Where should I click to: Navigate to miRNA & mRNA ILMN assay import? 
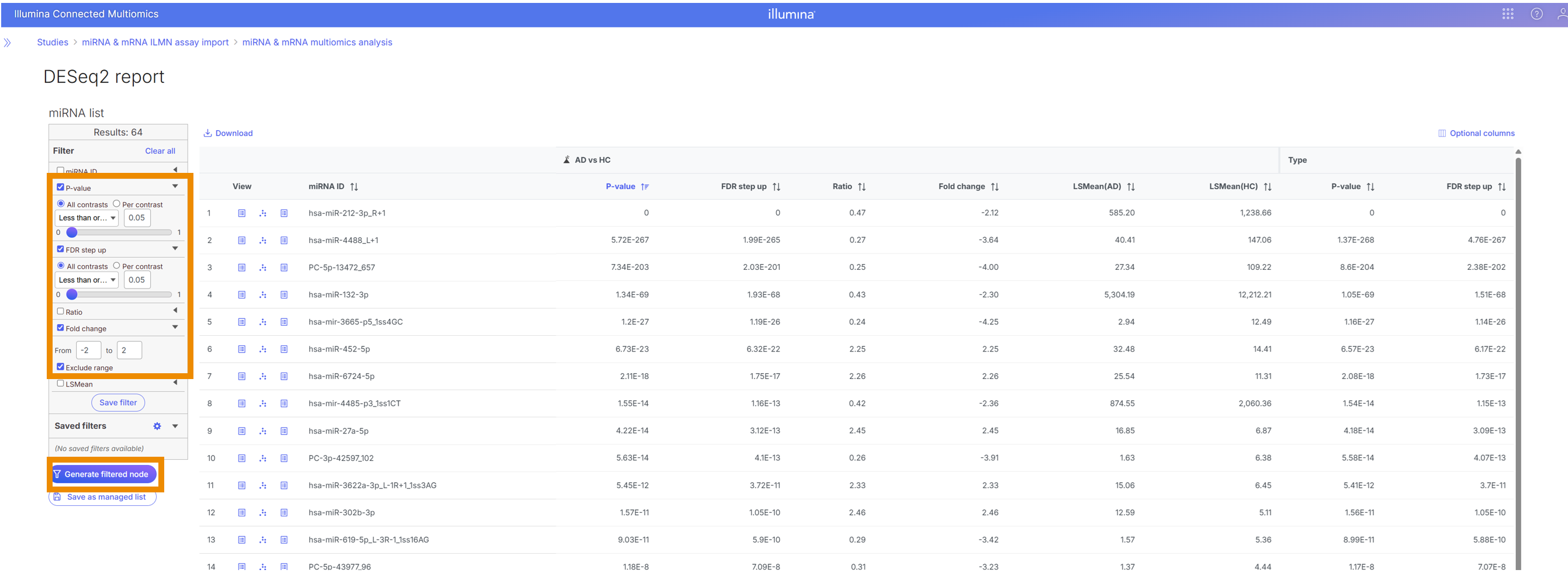click(x=155, y=43)
